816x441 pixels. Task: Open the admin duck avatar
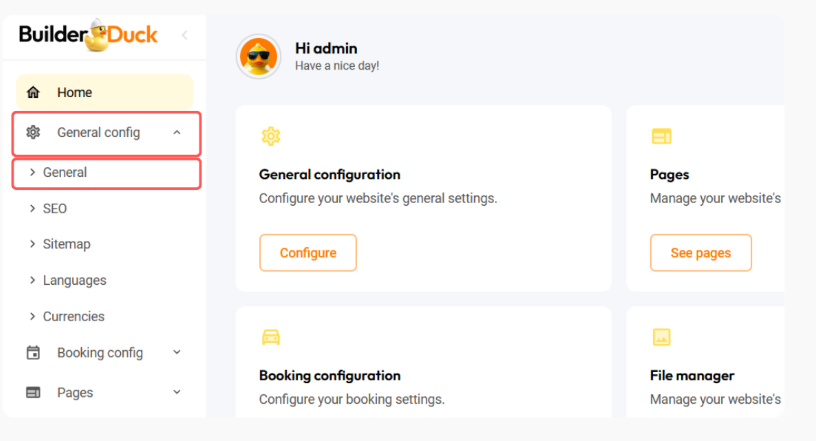coord(258,56)
